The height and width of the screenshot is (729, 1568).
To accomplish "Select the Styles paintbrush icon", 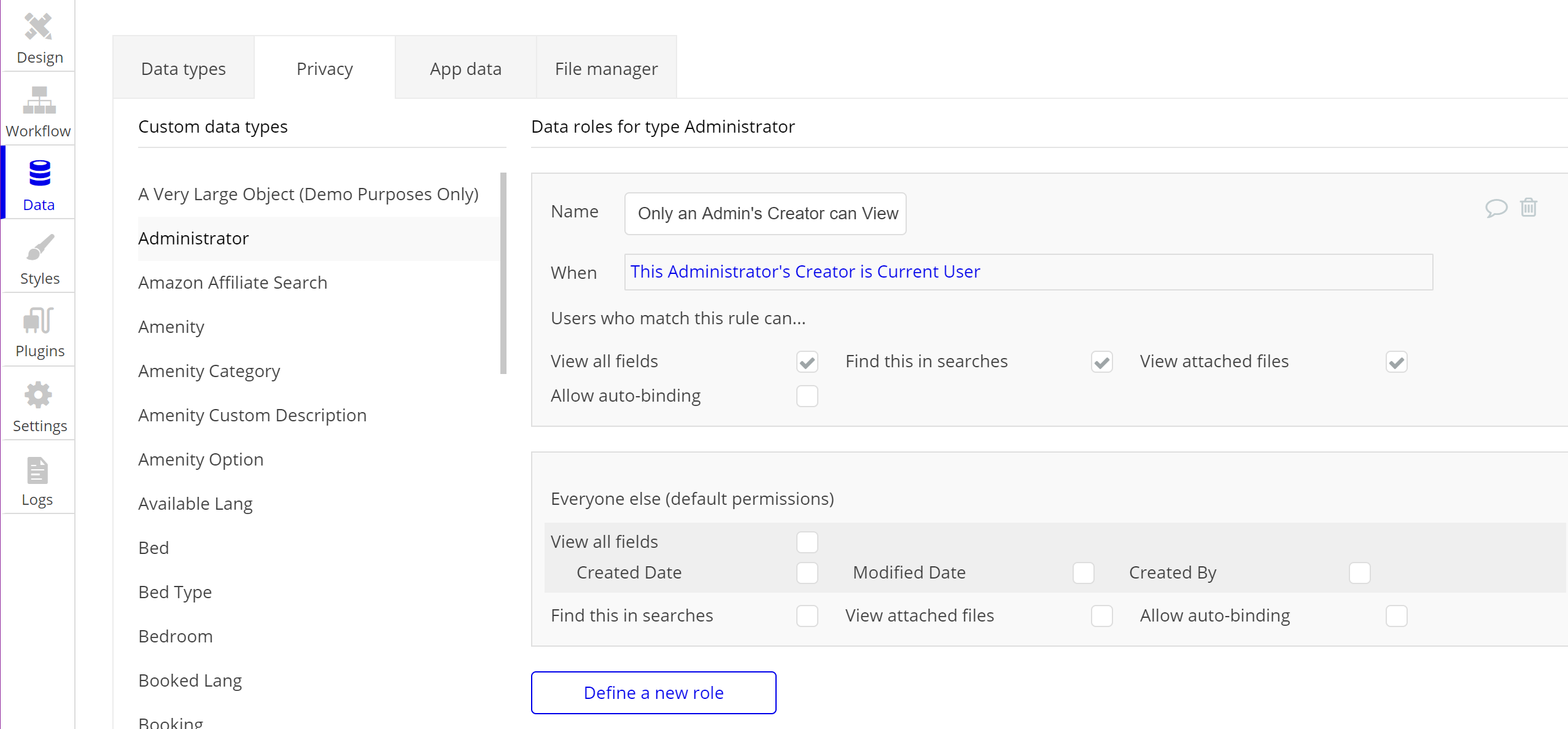I will pos(40,248).
